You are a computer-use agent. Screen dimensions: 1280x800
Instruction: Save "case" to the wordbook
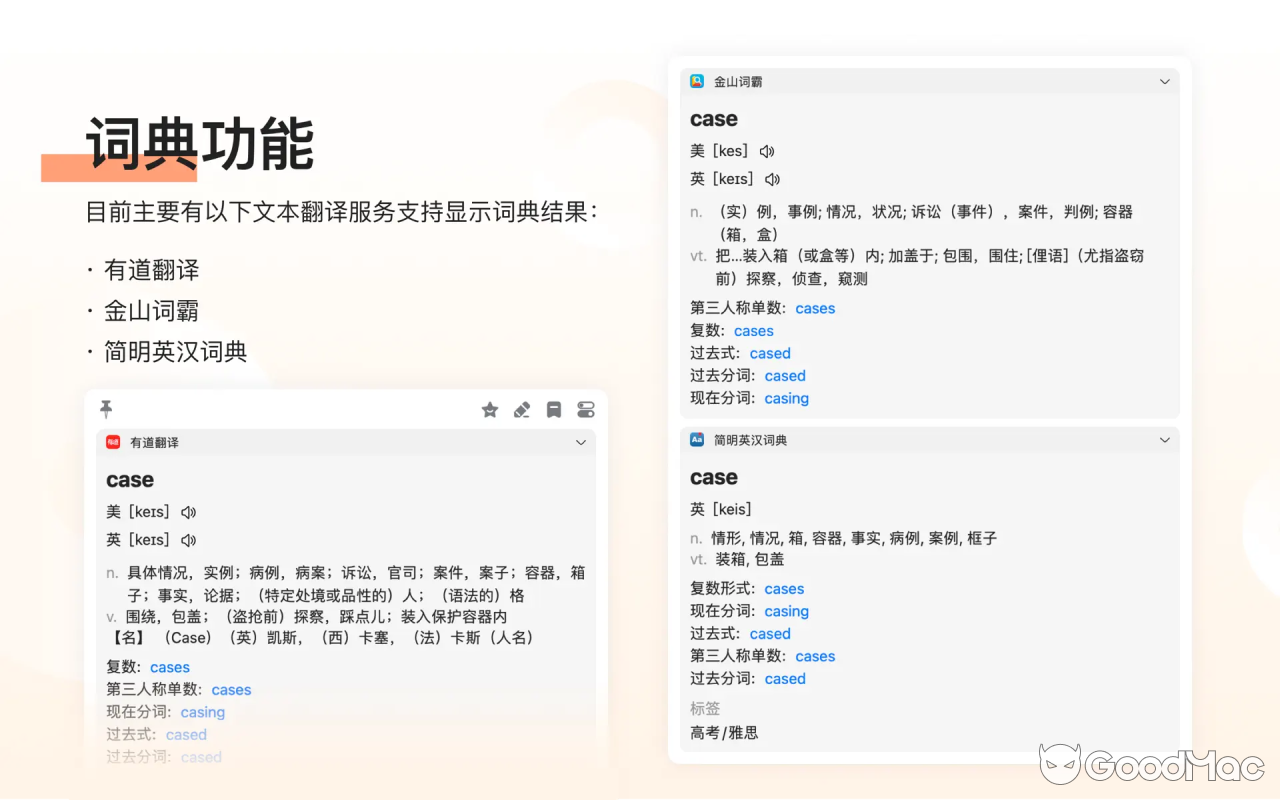[554, 409]
